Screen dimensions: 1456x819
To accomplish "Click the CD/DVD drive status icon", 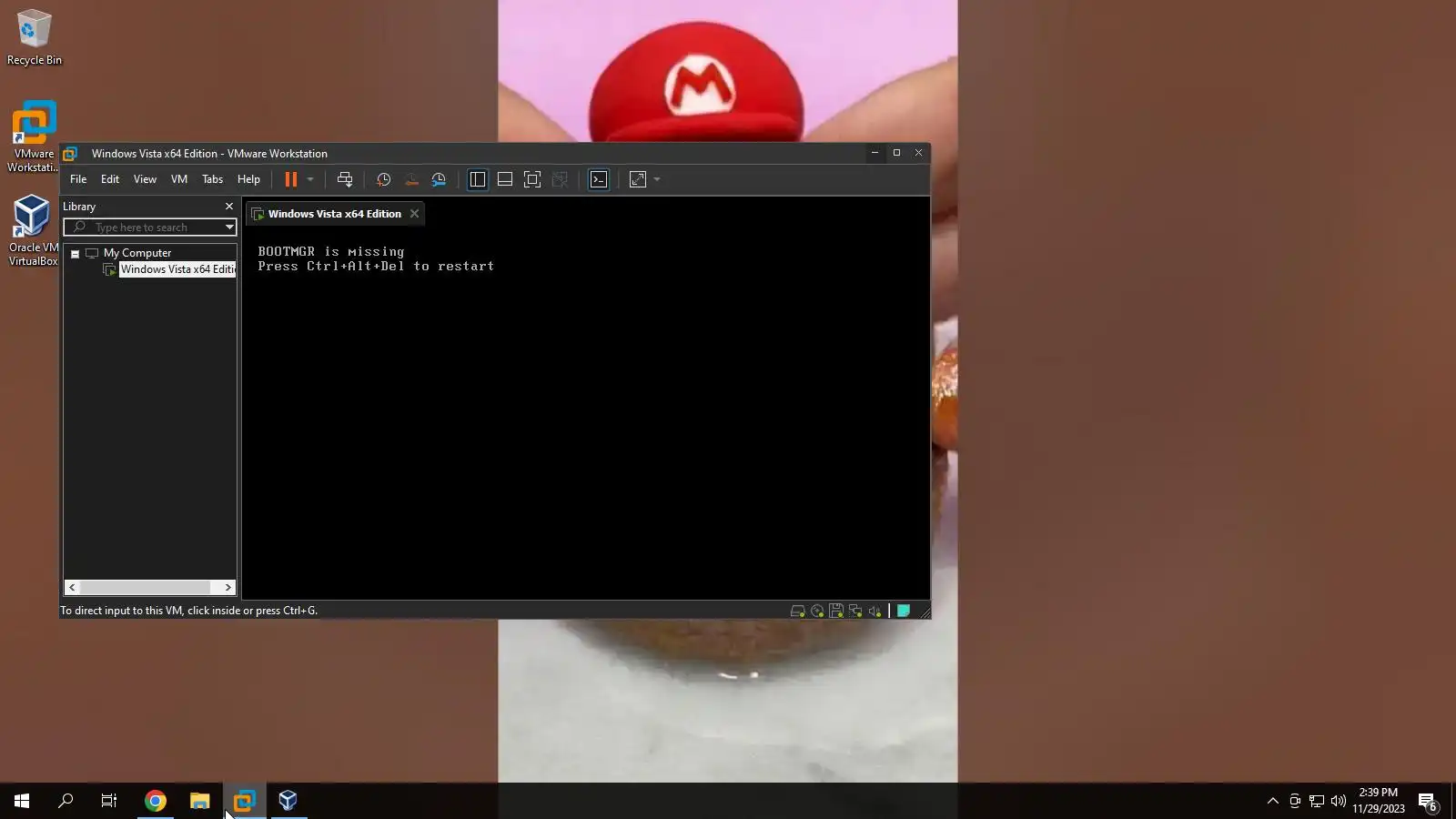I will 817,612.
